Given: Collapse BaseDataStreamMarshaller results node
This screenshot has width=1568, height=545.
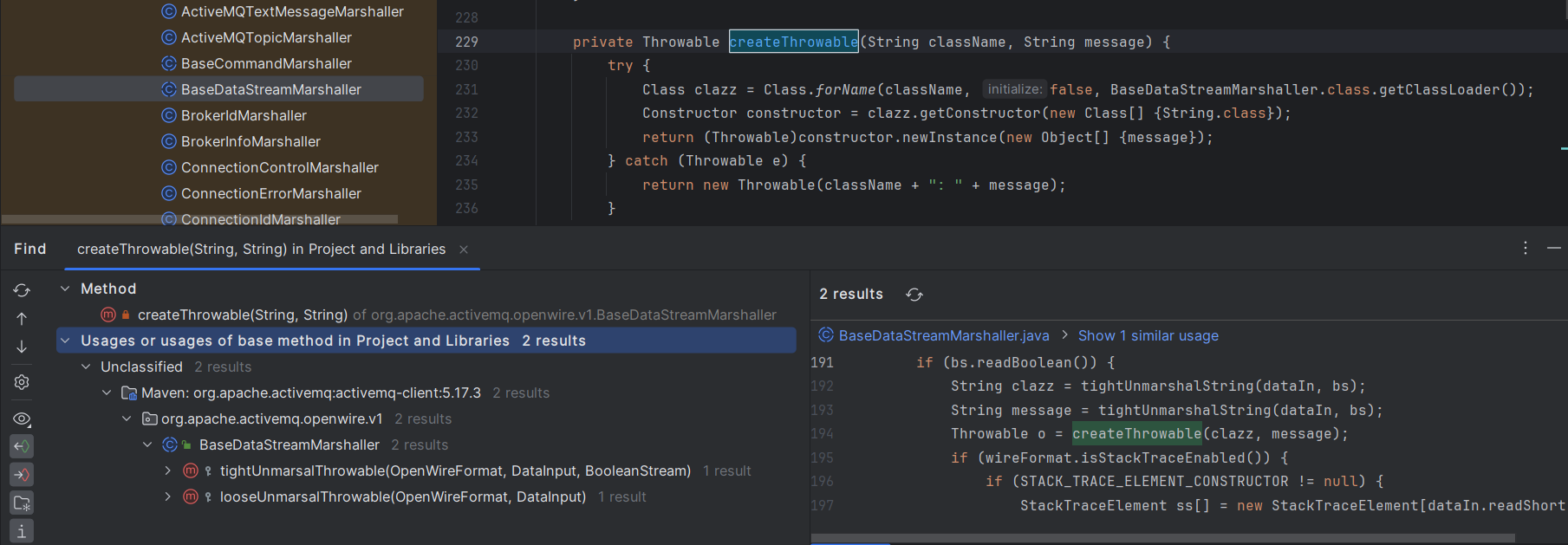Looking at the screenshot, I should coord(147,444).
